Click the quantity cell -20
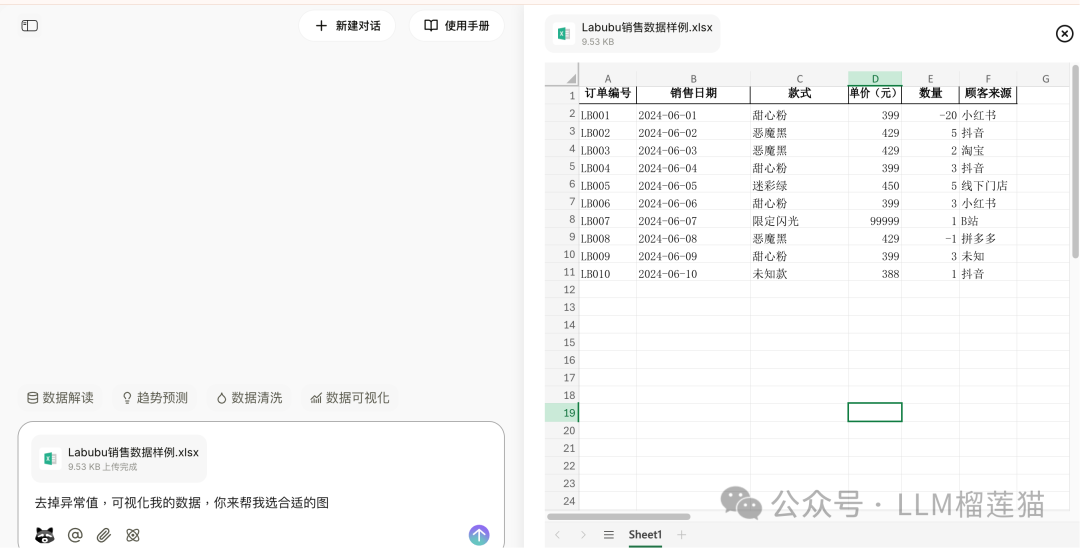 pyautogui.click(x=931, y=115)
